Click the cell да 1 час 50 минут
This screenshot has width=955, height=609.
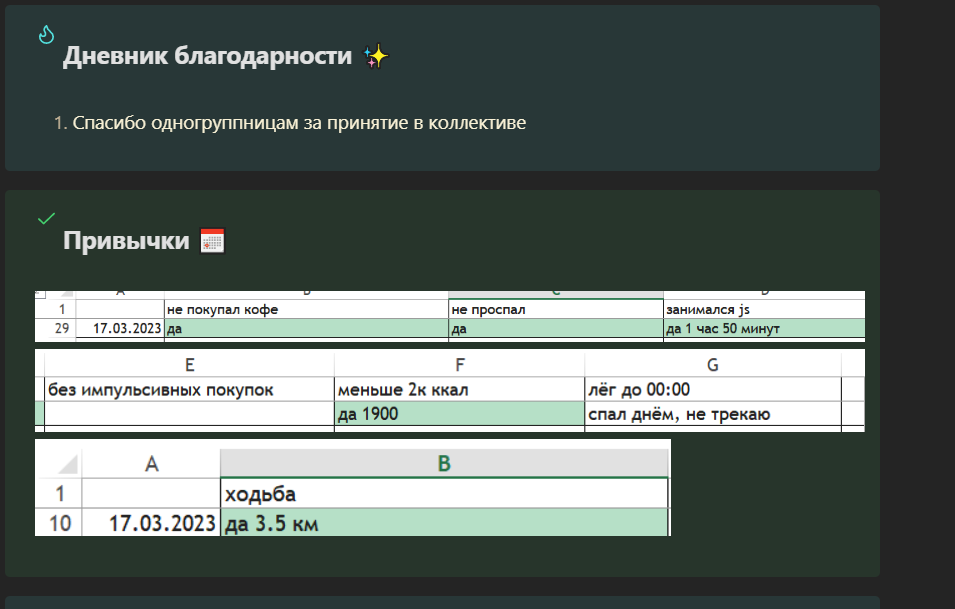pyautogui.click(x=764, y=329)
